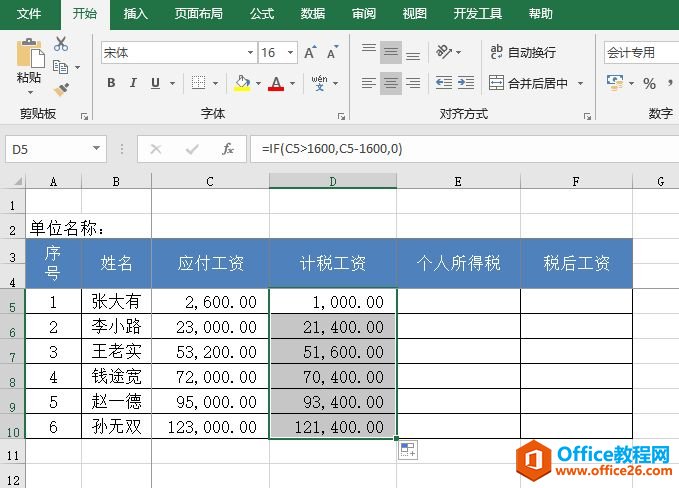Click the percent style icon

(x=650, y=83)
